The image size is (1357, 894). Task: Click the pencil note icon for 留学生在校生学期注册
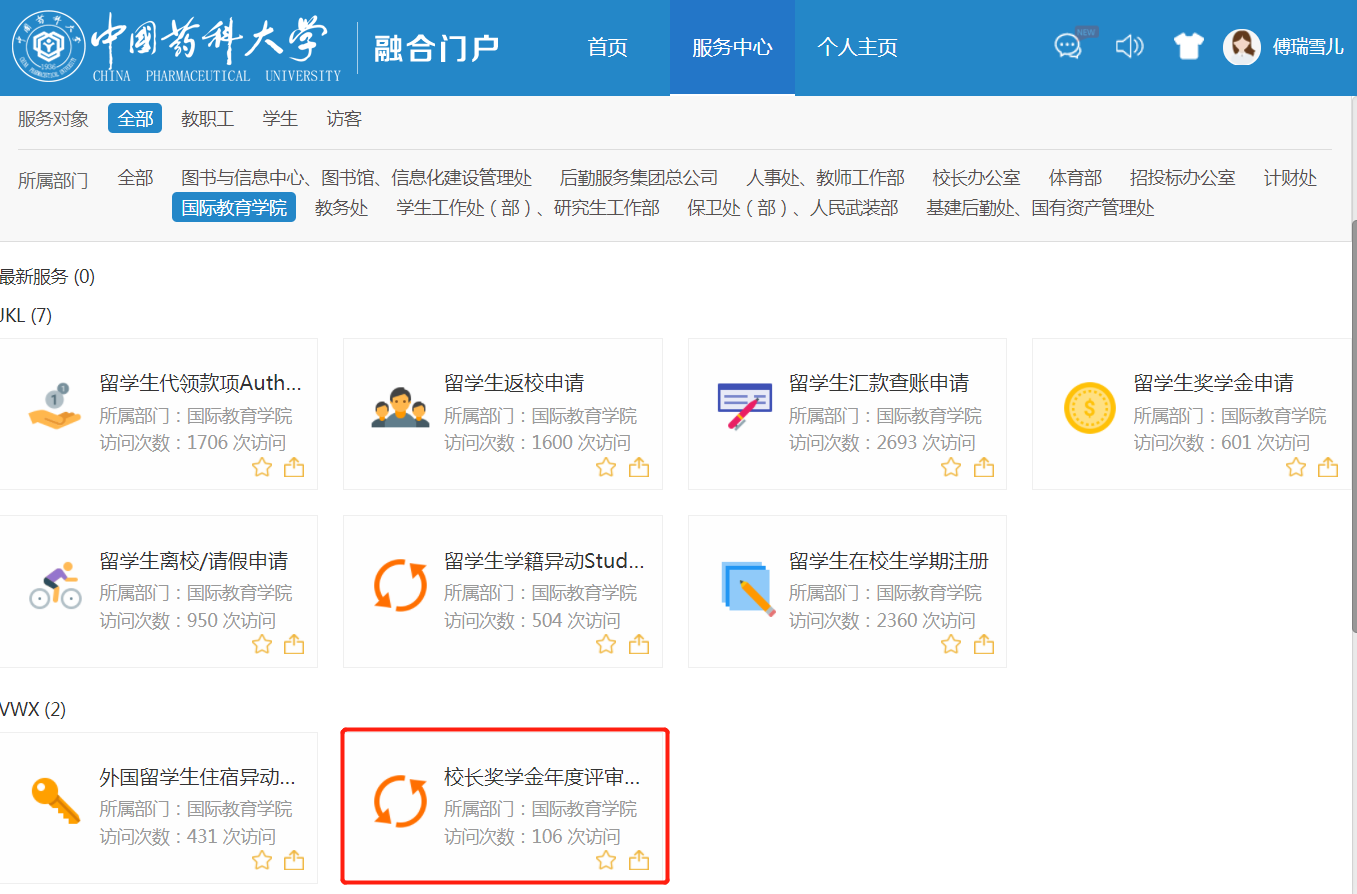[747, 587]
